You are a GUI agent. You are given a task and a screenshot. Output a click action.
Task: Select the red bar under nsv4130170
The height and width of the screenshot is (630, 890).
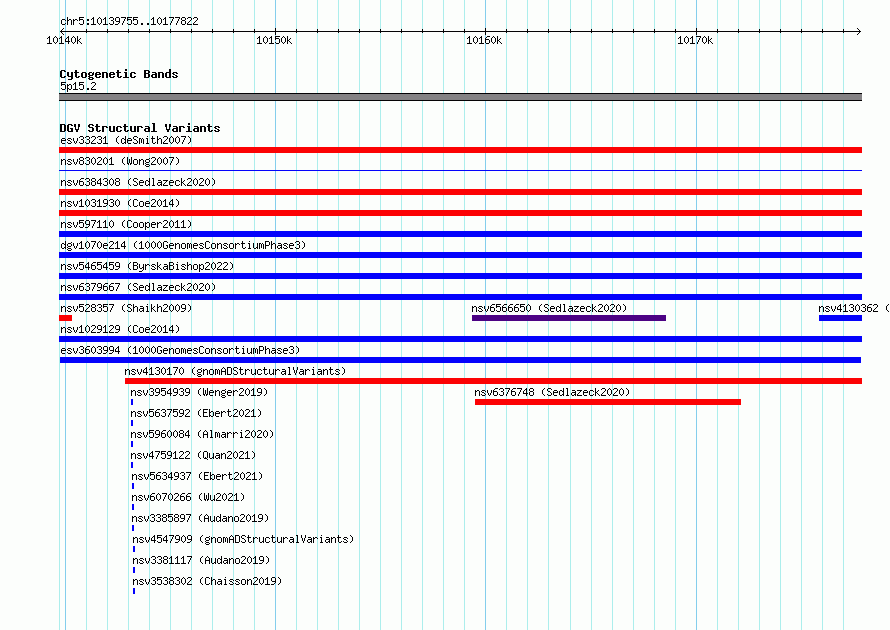pyautogui.click(x=493, y=381)
